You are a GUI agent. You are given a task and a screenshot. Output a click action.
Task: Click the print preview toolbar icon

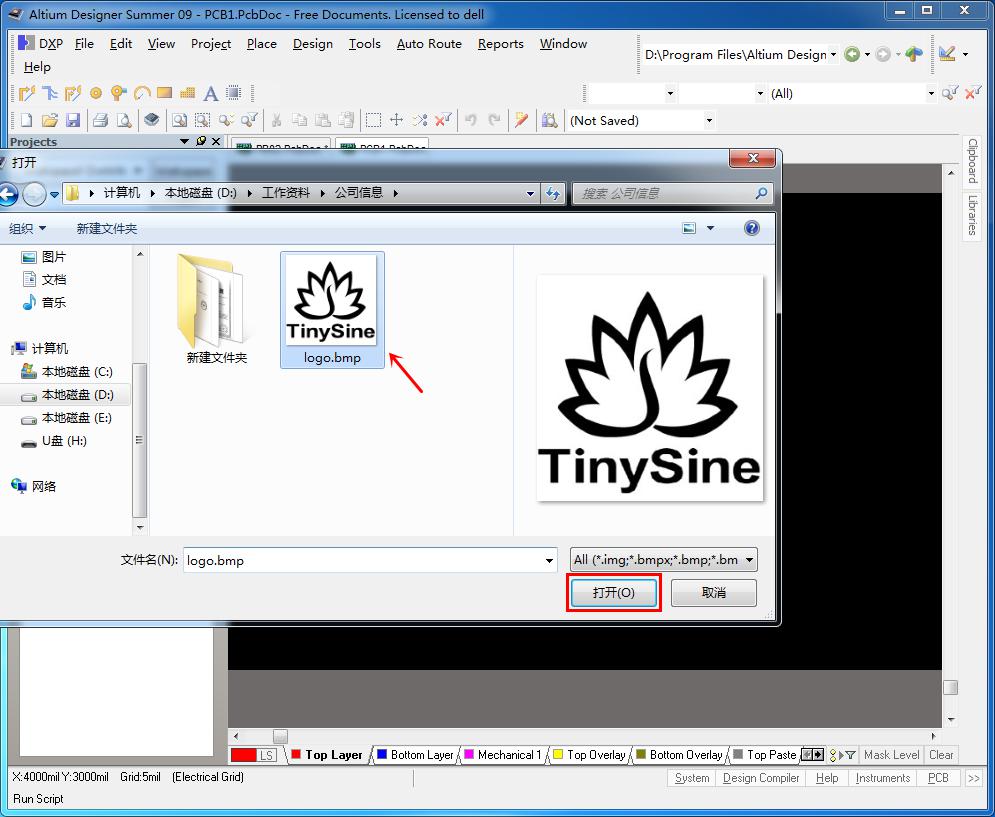tap(124, 120)
